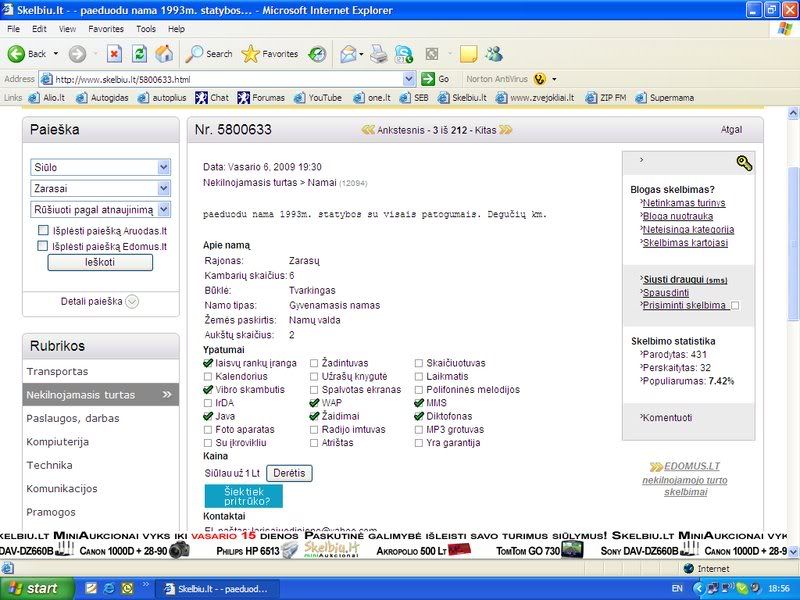Open the File menu
This screenshot has height=600, width=800.
click(14, 29)
